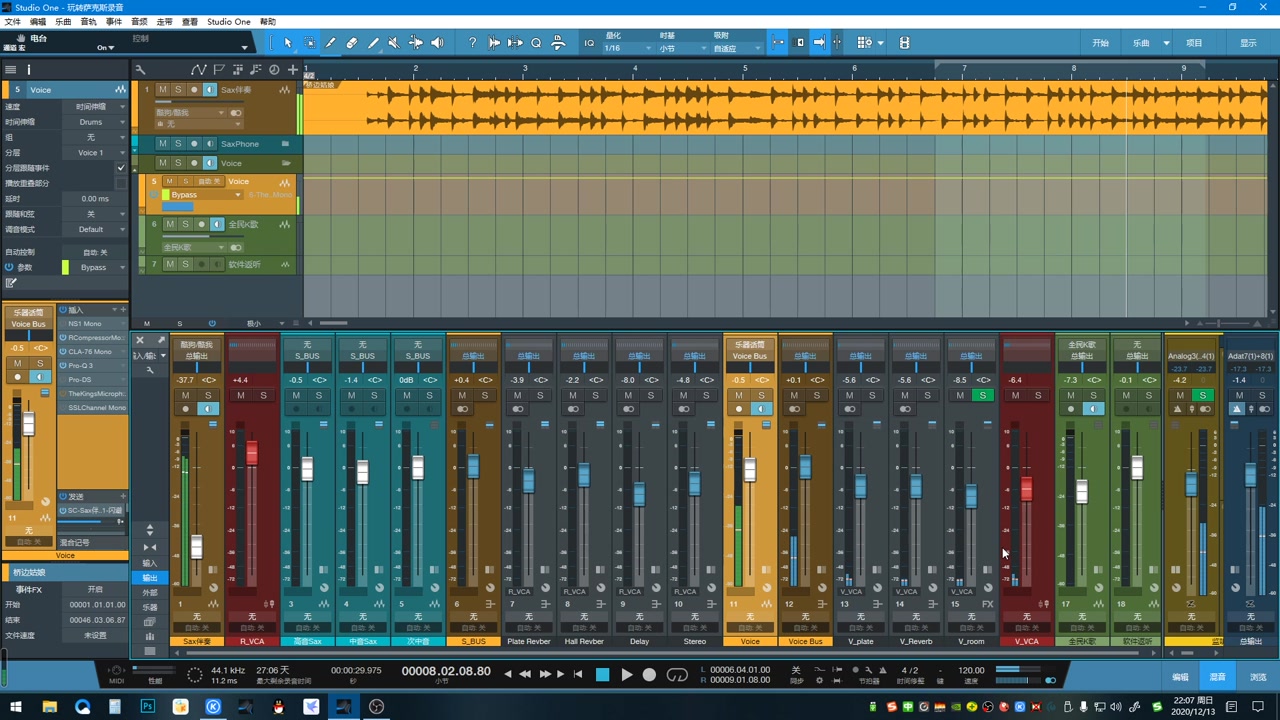Image resolution: width=1280 pixels, height=720 pixels.
Task: Open the 时间伸缩 Drums dropdown
Action: (94, 122)
